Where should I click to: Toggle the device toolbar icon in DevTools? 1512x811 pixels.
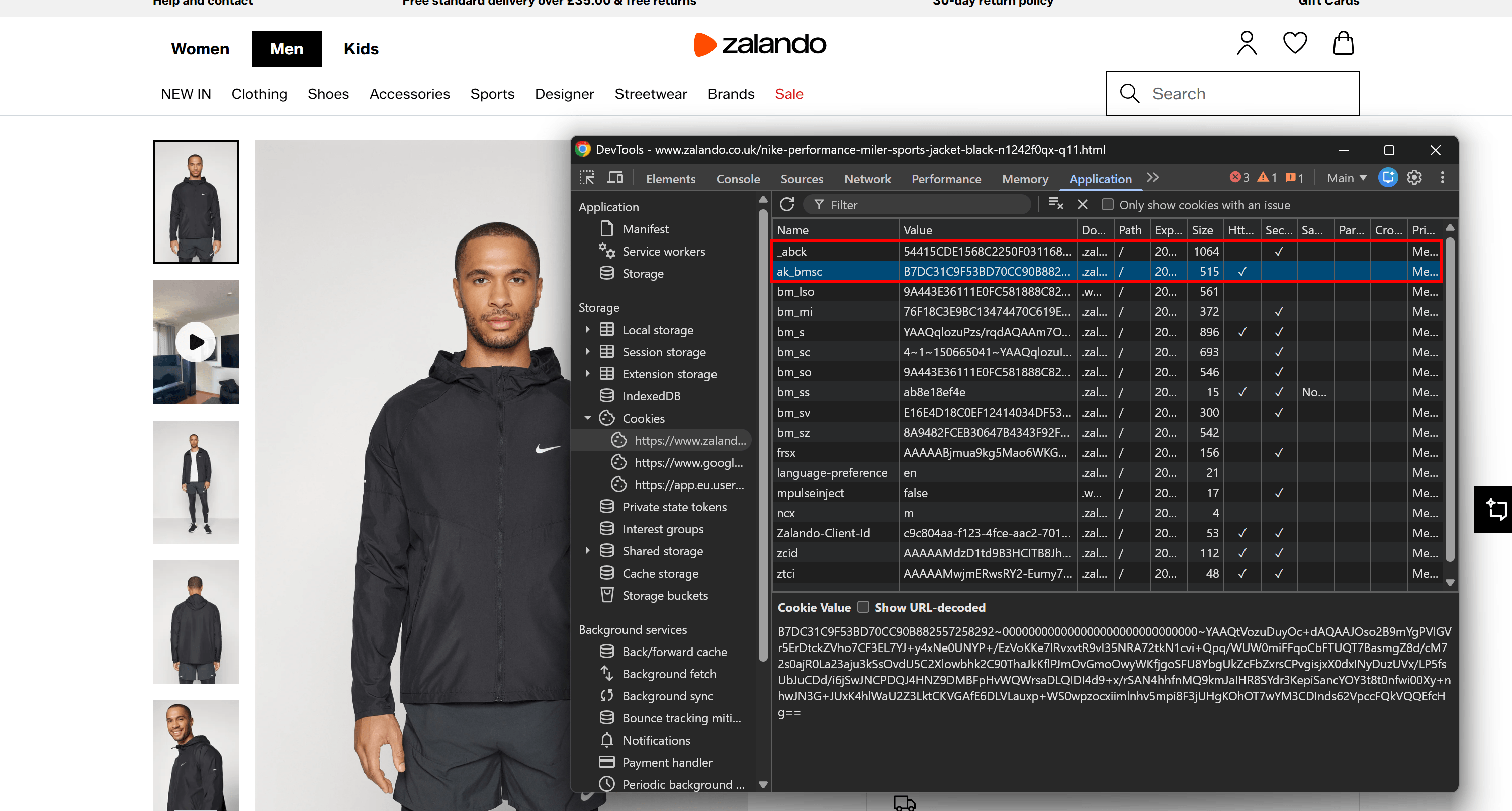click(x=614, y=178)
